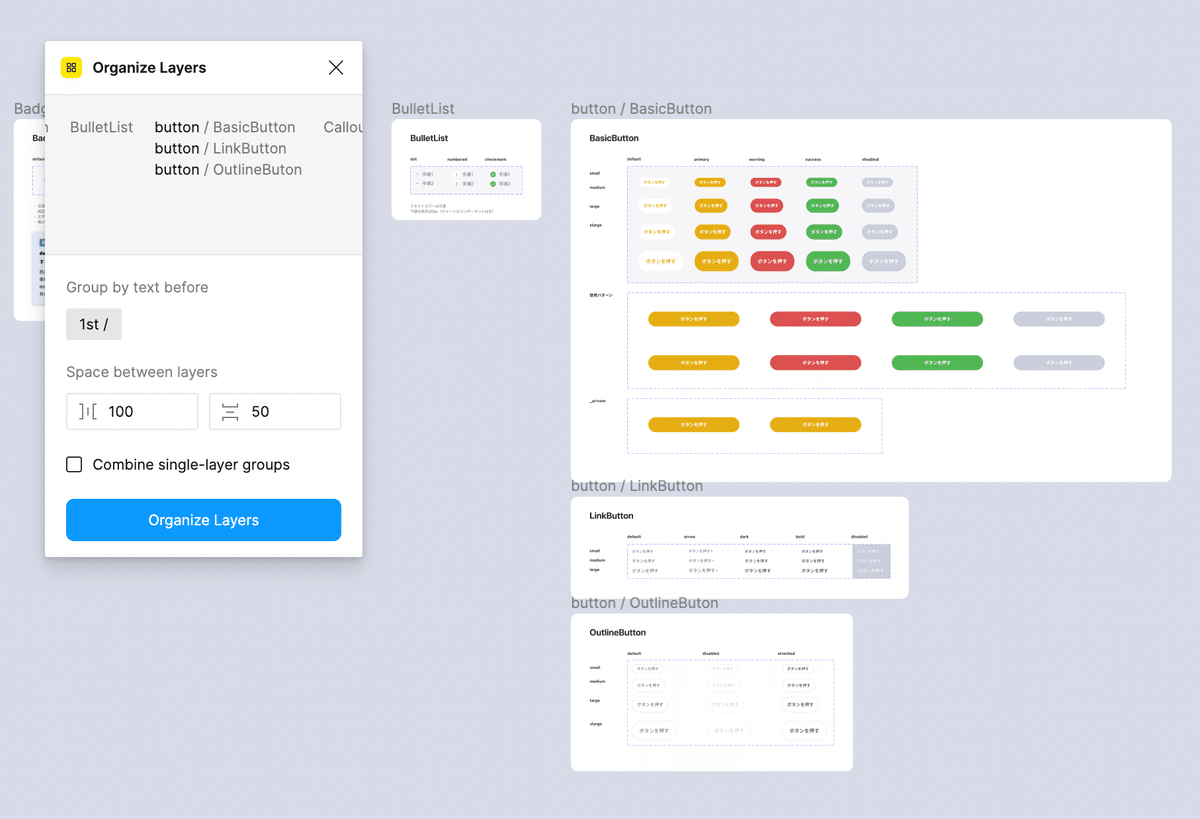The width and height of the screenshot is (1200, 819).
Task: Click the vertical space field showing 50
Action: click(x=275, y=411)
